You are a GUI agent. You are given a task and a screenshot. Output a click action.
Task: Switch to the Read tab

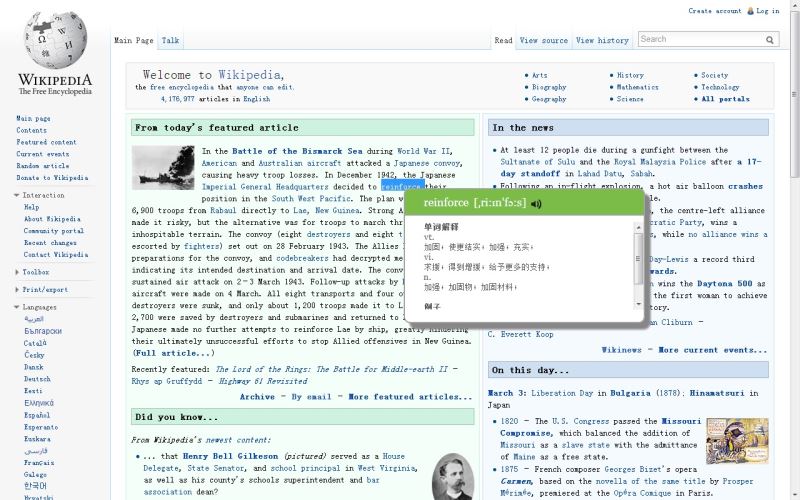click(x=503, y=40)
